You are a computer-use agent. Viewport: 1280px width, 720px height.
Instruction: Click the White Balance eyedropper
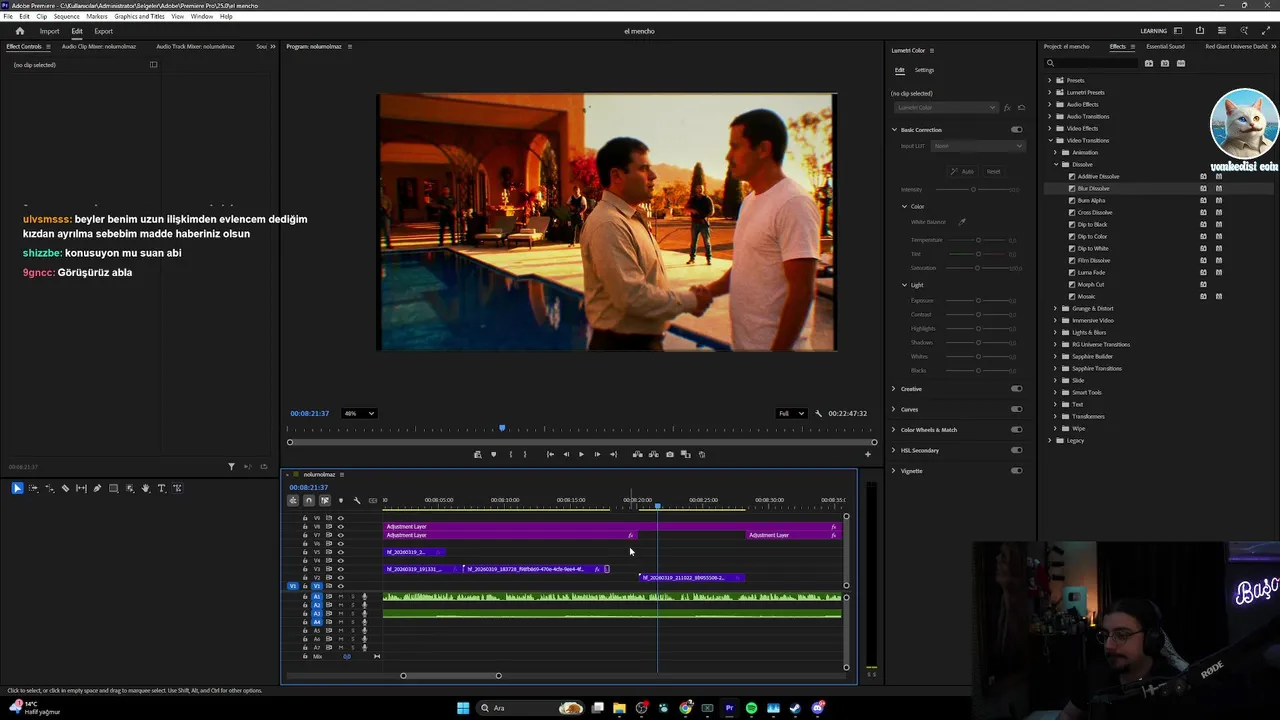(962, 222)
